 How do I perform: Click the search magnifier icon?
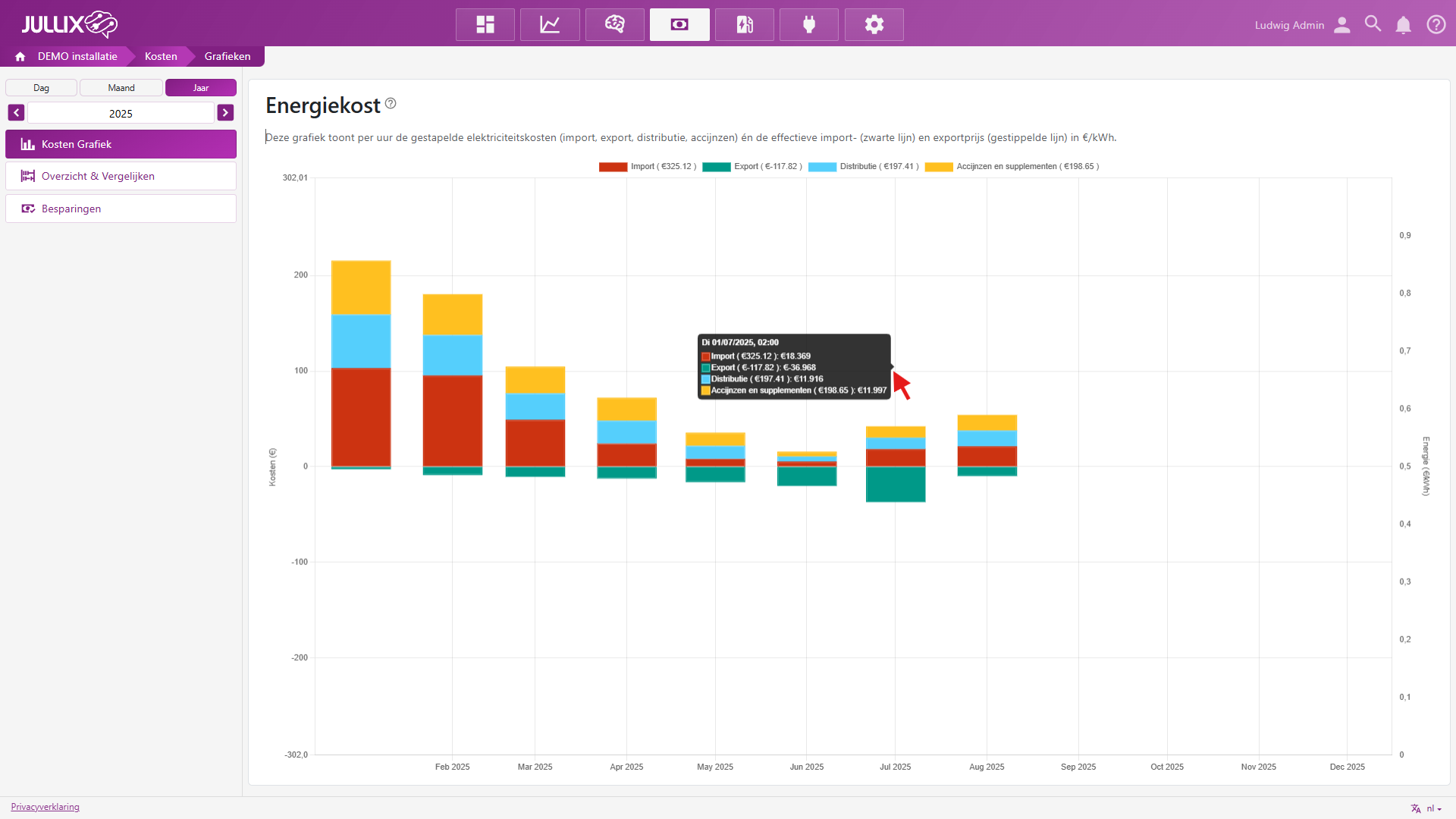click(x=1373, y=24)
